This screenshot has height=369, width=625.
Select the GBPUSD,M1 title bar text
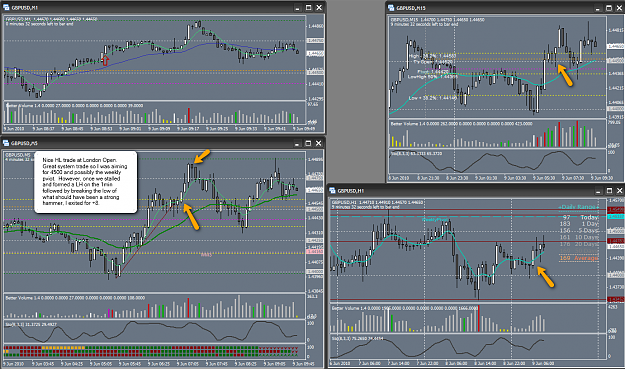pyautogui.click(x=25, y=8)
